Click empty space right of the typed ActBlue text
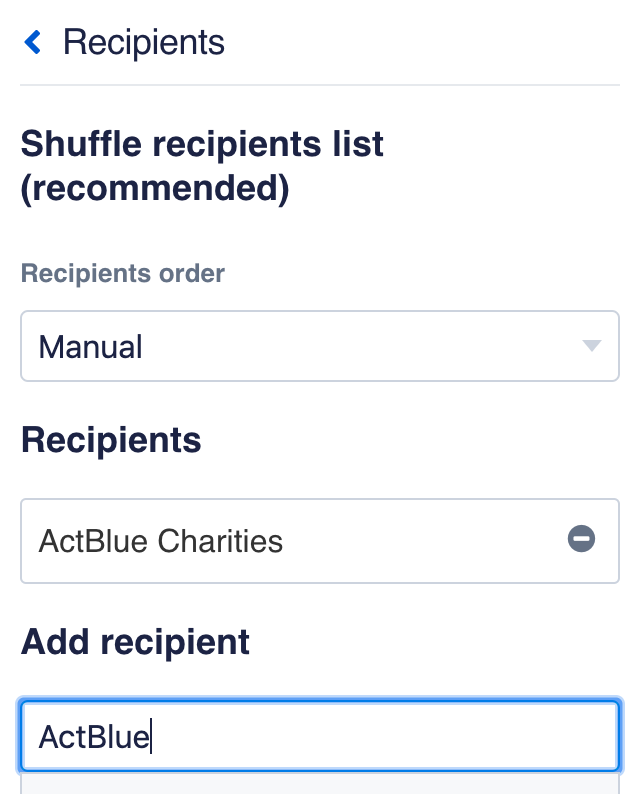Image resolution: width=640 pixels, height=794 pixels. click(380, 737)
